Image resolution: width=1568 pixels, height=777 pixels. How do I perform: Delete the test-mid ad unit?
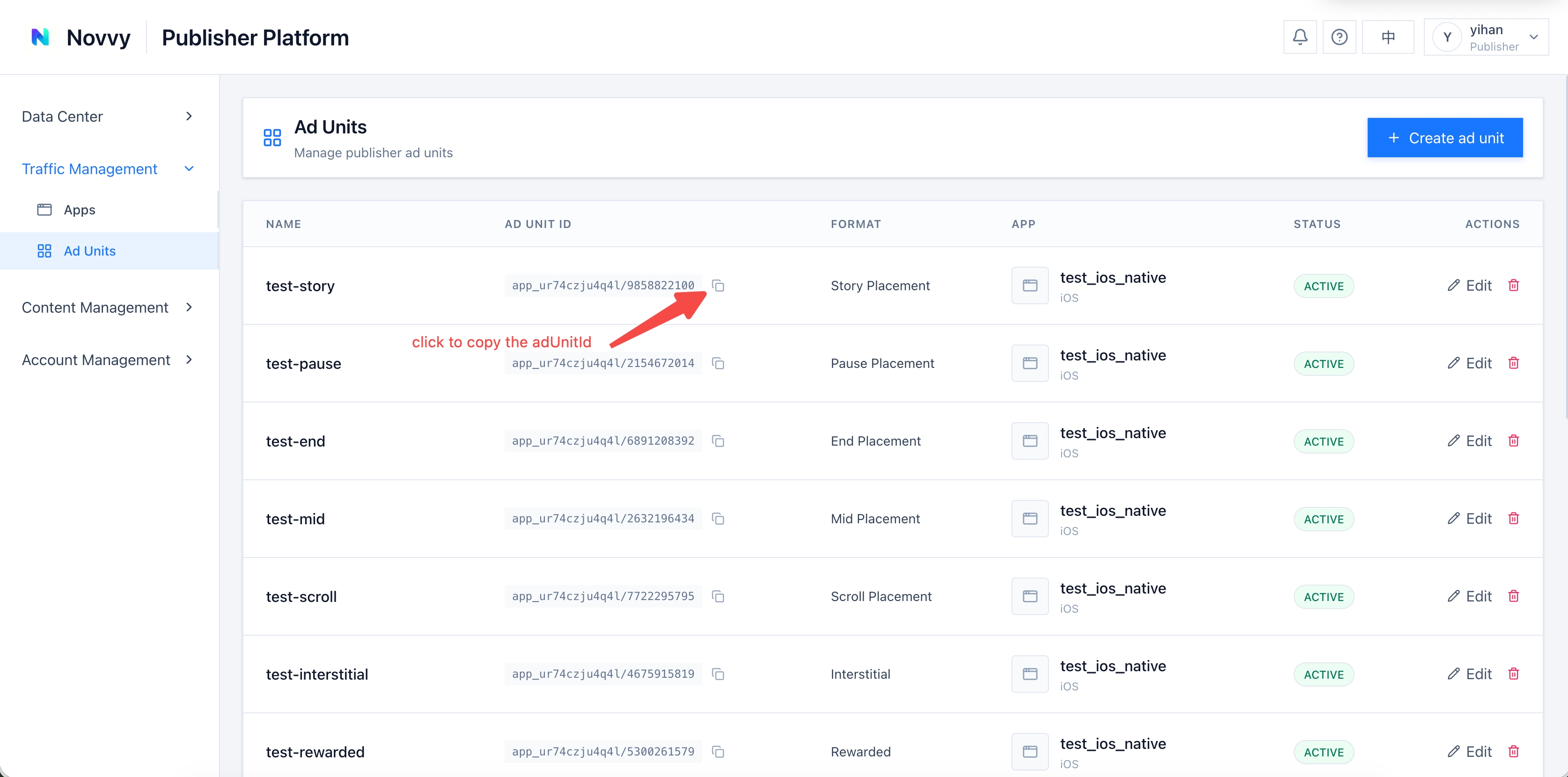[x=1514, y=518]
